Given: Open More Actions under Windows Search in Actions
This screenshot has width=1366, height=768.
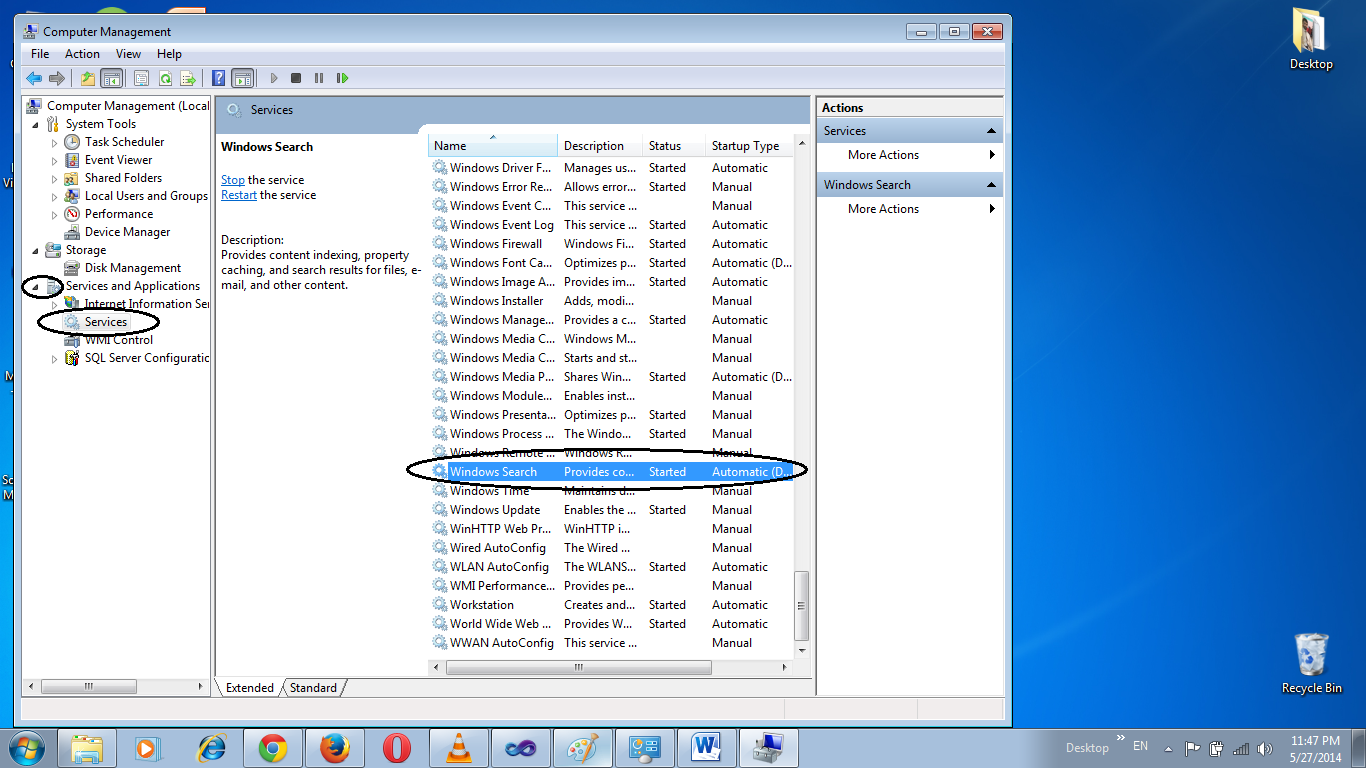Looking at the screenshot, I should coord(909,209).
